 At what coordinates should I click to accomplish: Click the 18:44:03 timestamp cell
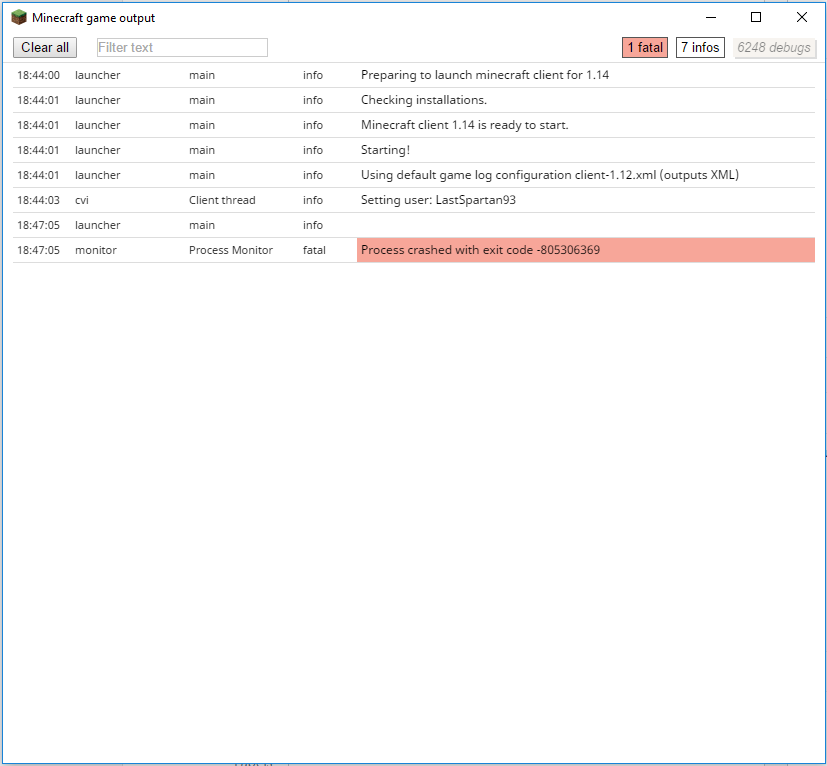click(39, 200)
